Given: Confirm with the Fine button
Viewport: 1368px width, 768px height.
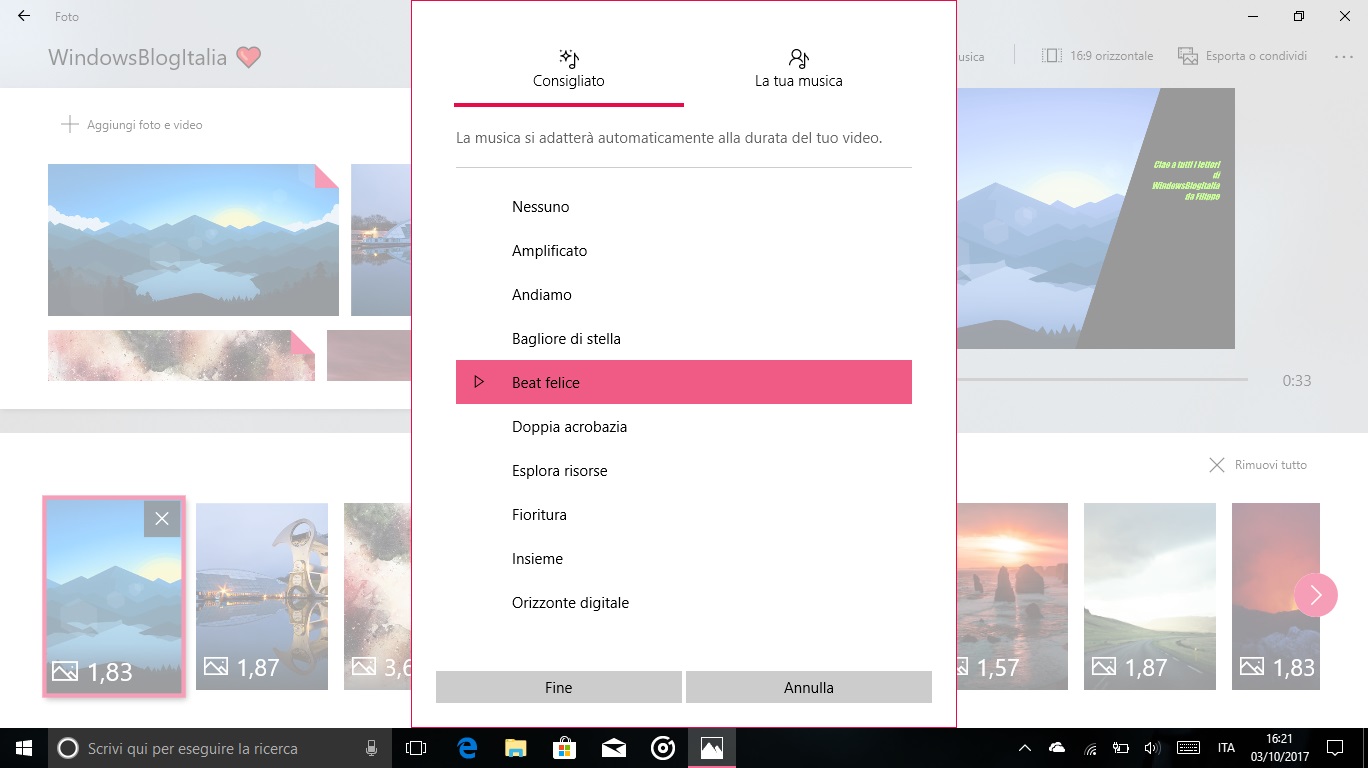Looking at the screenshot, I should pos(559,687).
